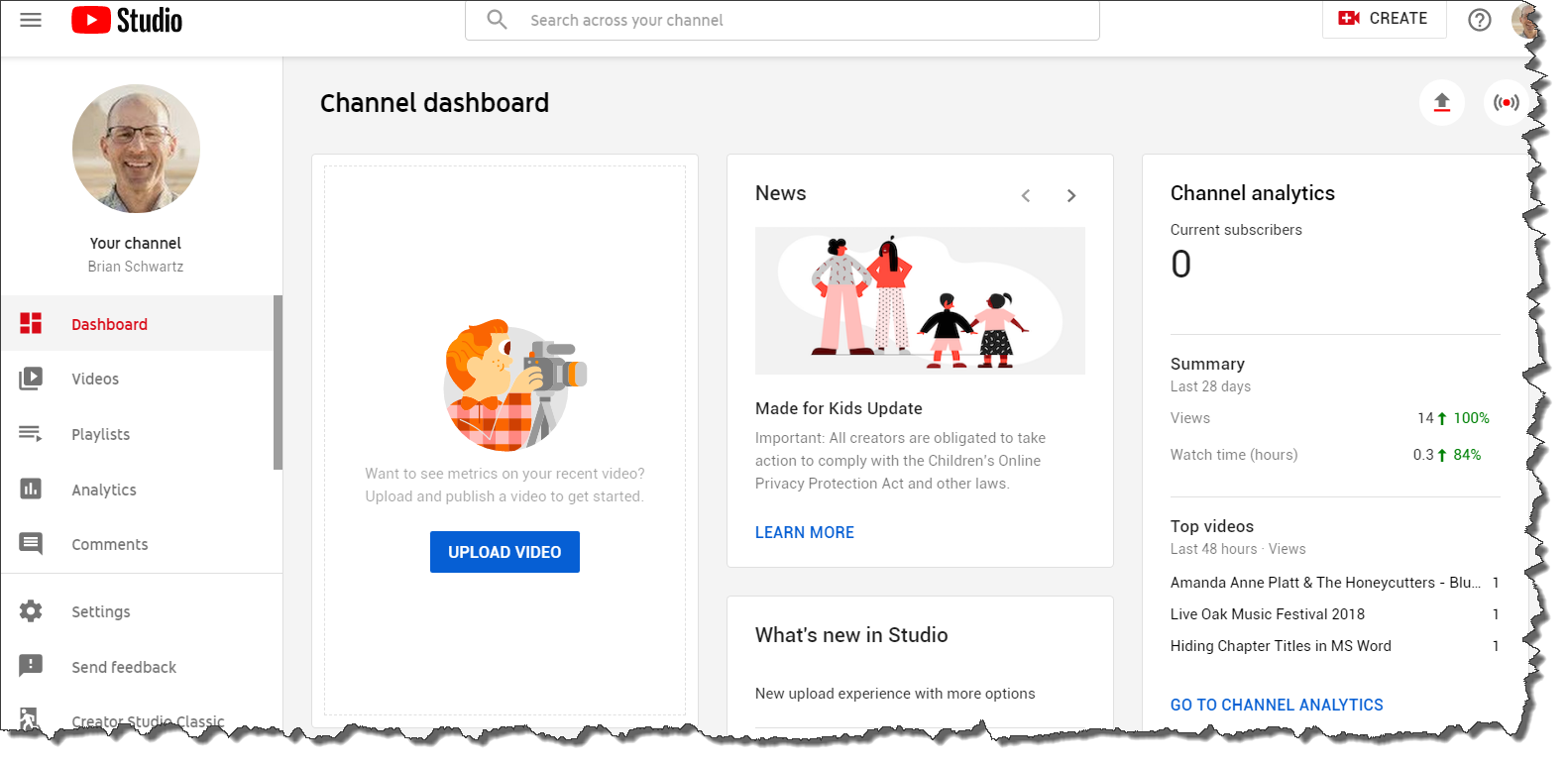Screen dimensions: 1568x765
Task: Click the Views 14 summary row
Action: pos(1330,418)
